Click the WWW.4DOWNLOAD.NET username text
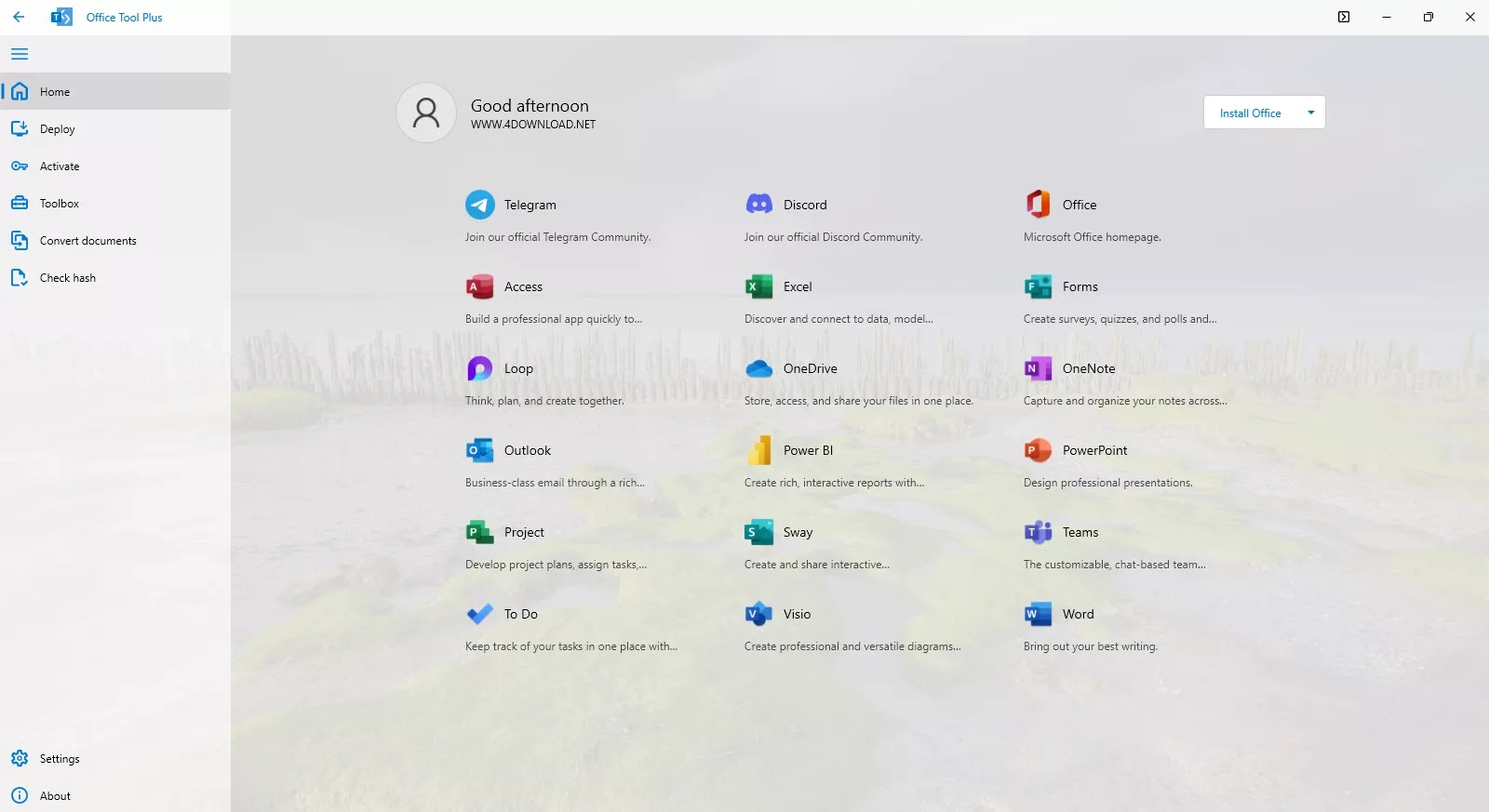 533,125
